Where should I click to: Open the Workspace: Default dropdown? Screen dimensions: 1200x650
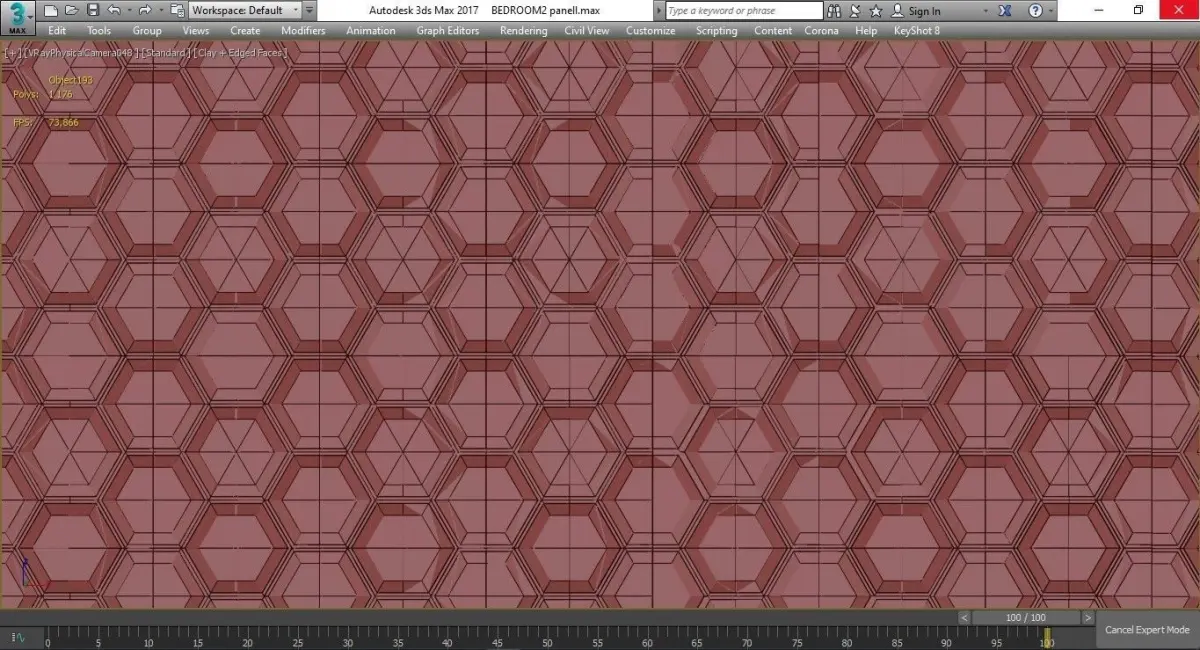click(244, 10)
